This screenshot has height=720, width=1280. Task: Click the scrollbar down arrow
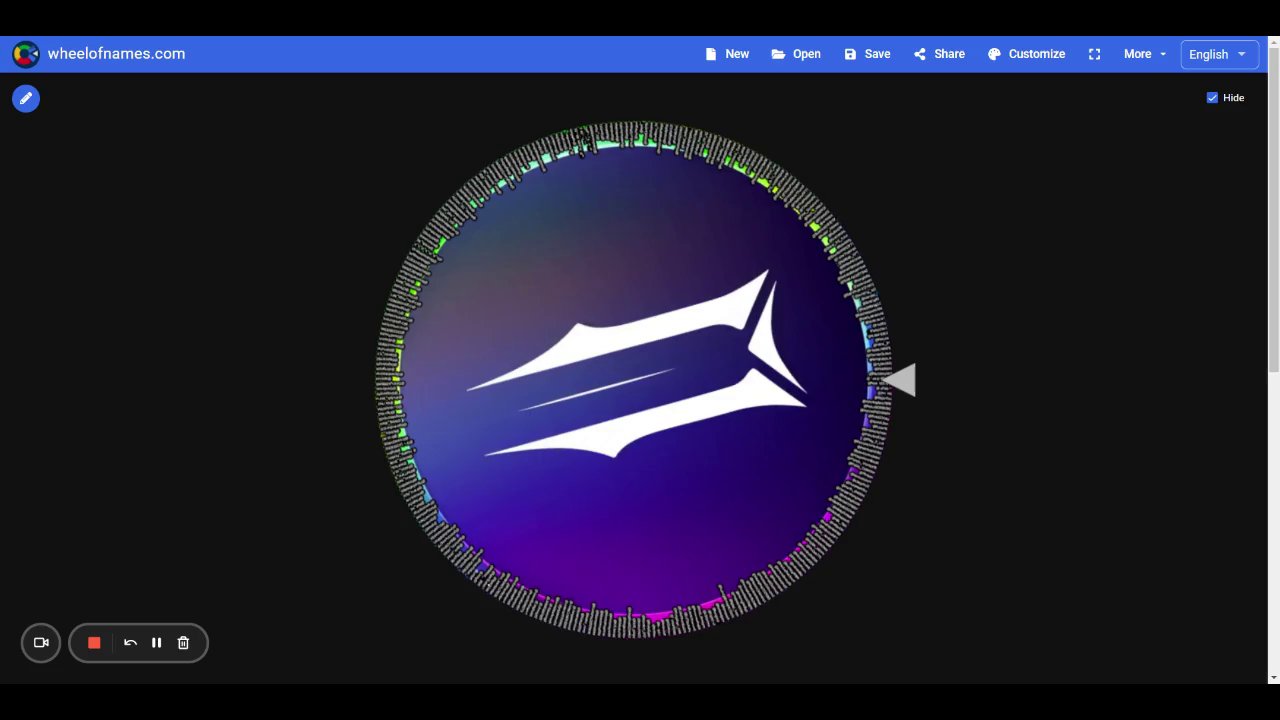pyautogui.click(x=1273, y=678)
